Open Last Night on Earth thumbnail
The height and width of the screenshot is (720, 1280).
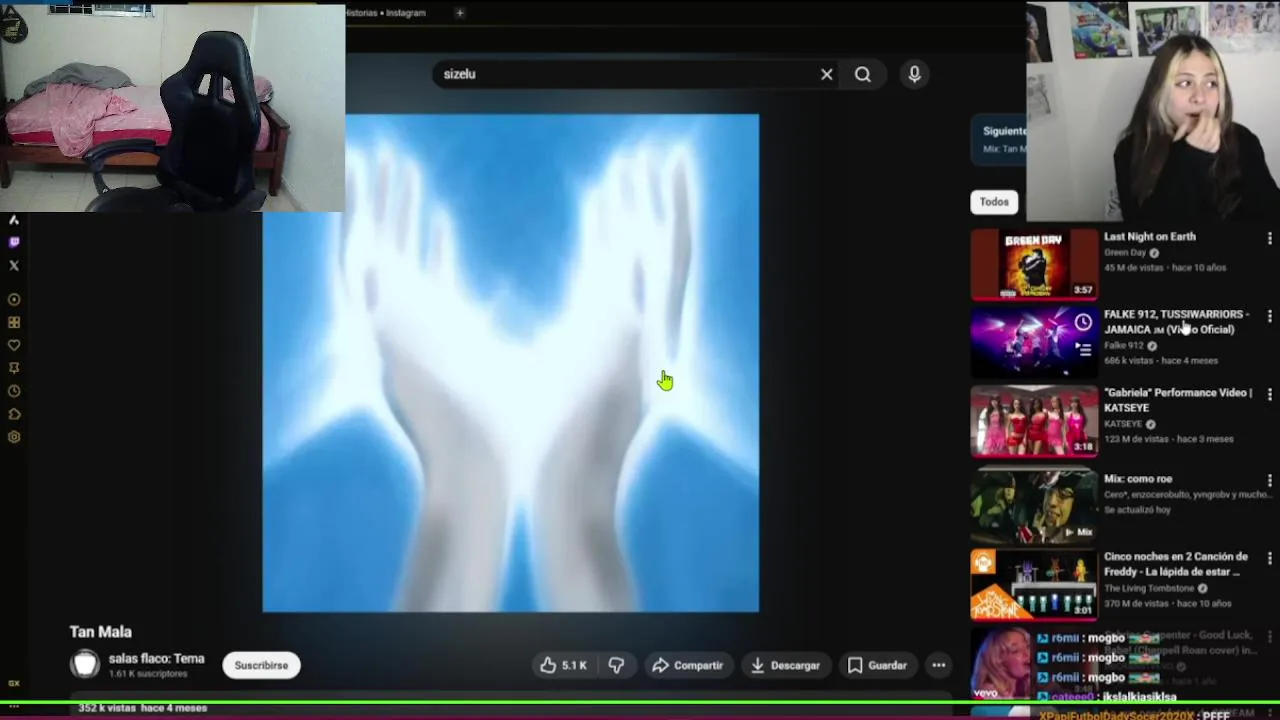pyautogui.click(x=1034, y=264)
